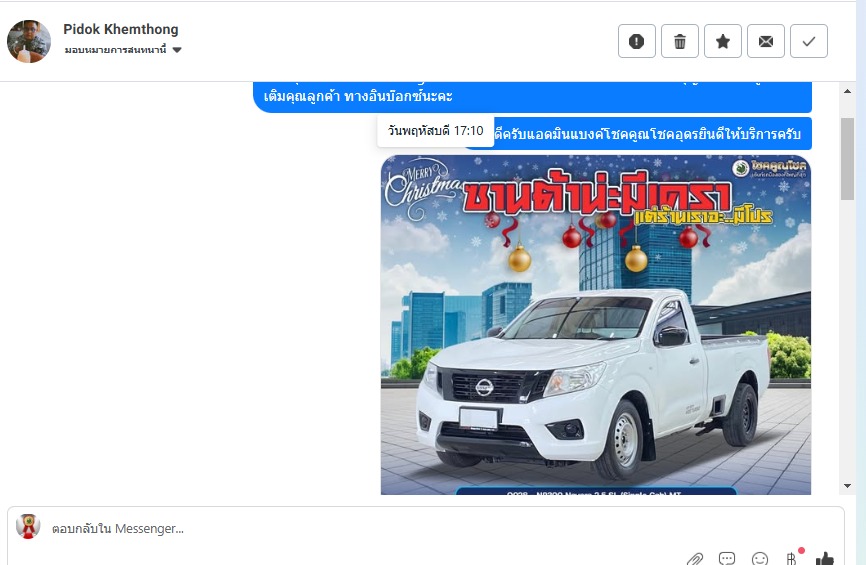Open Pidok Khemthong's profile picture

[29, 41]
